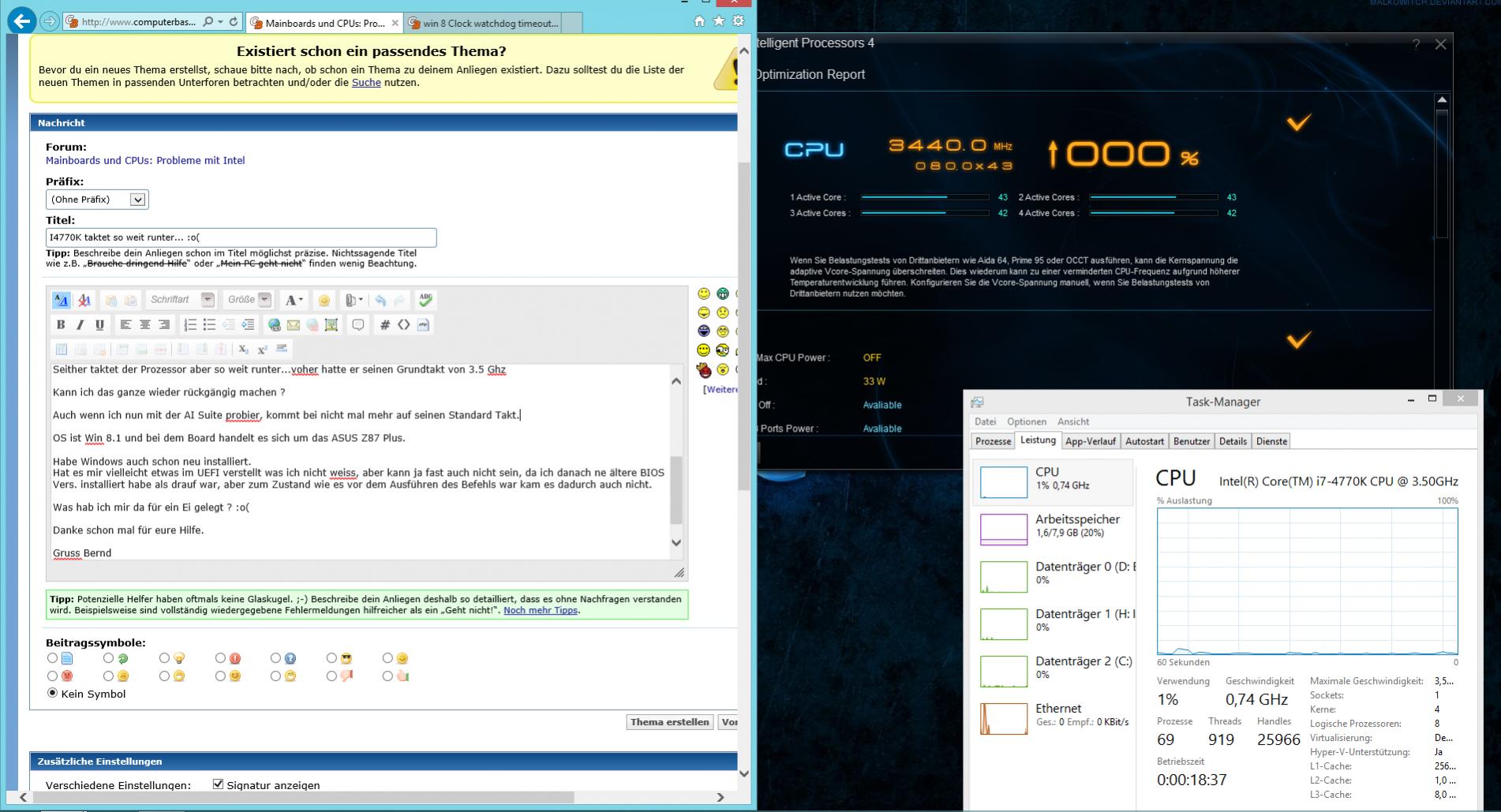
Task: Open the attachment paperclip dropdown
Action: tap(354, 300)
